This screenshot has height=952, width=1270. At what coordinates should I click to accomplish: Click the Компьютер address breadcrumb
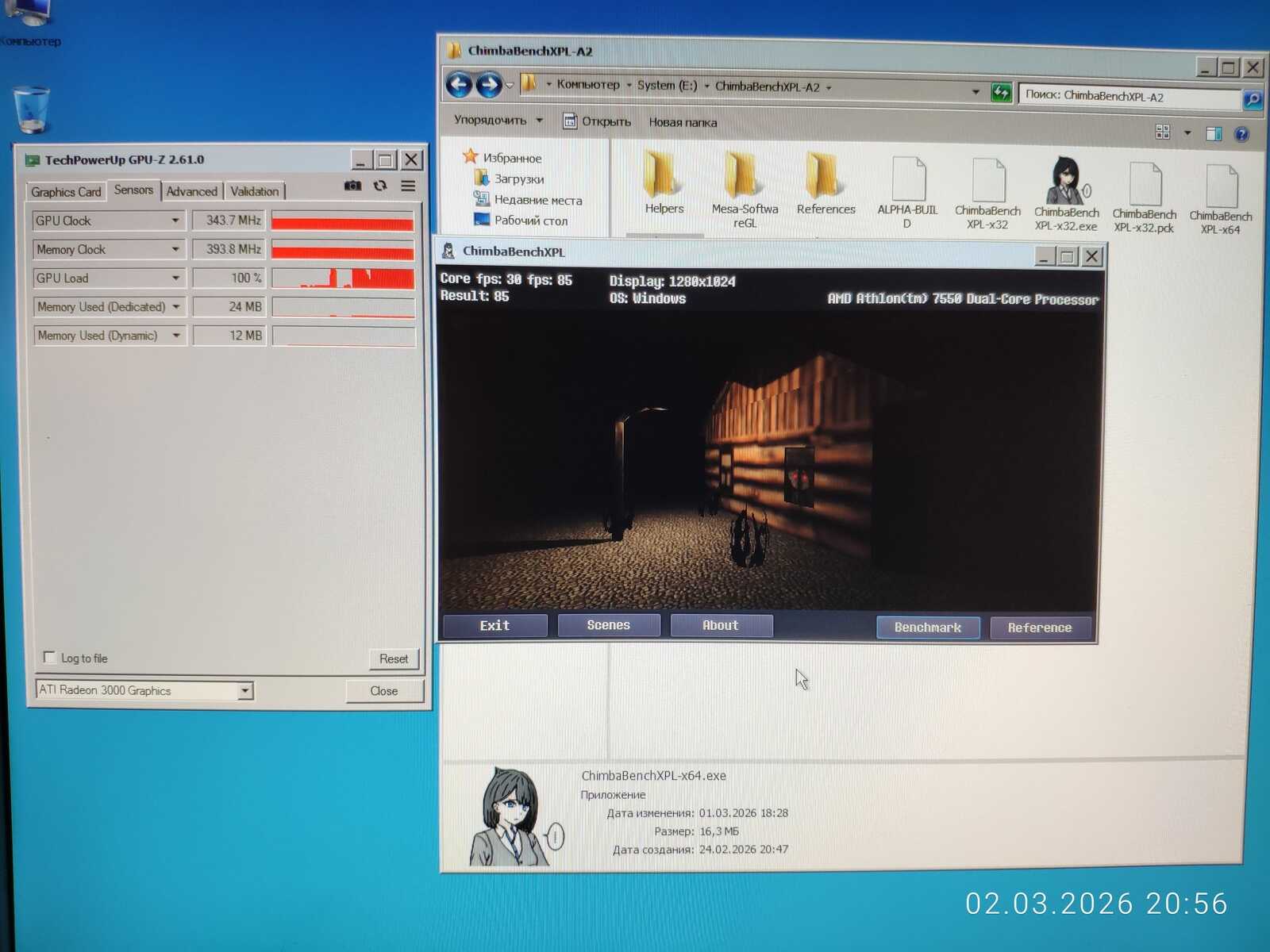(x=588, y=84)
